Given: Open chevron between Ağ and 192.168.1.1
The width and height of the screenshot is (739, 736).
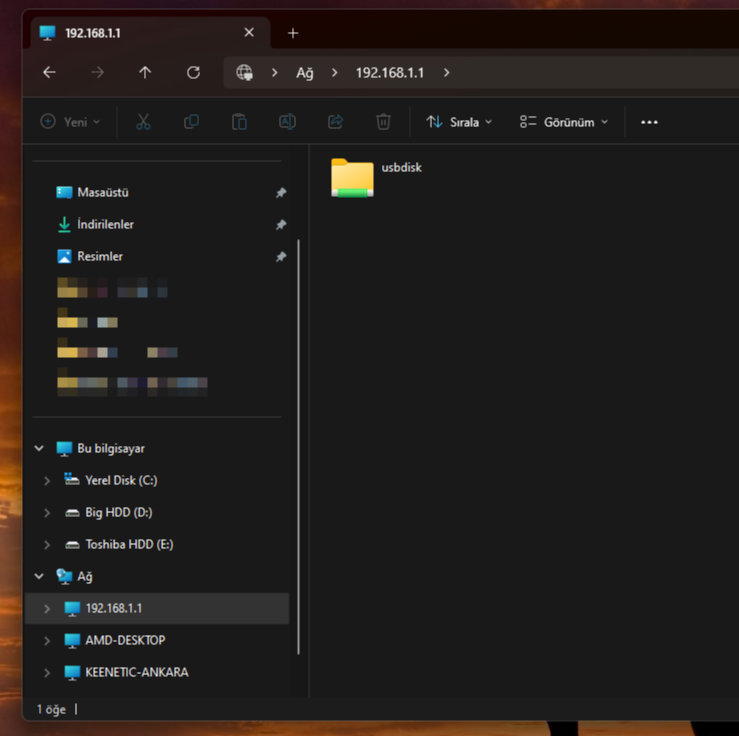Looking at the screenshot, I should (335, 73).
